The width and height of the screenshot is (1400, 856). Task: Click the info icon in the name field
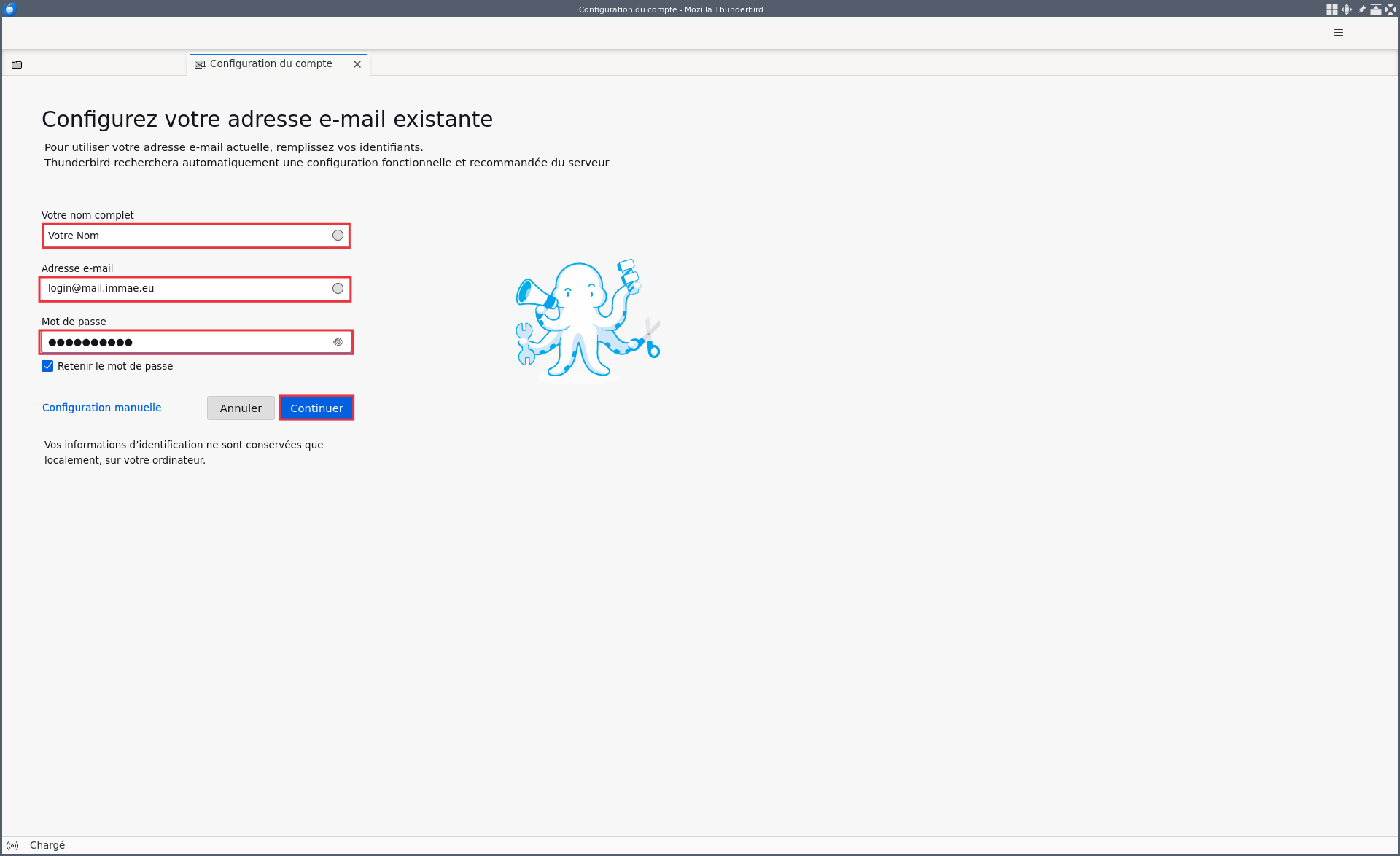tap(338, 236)
